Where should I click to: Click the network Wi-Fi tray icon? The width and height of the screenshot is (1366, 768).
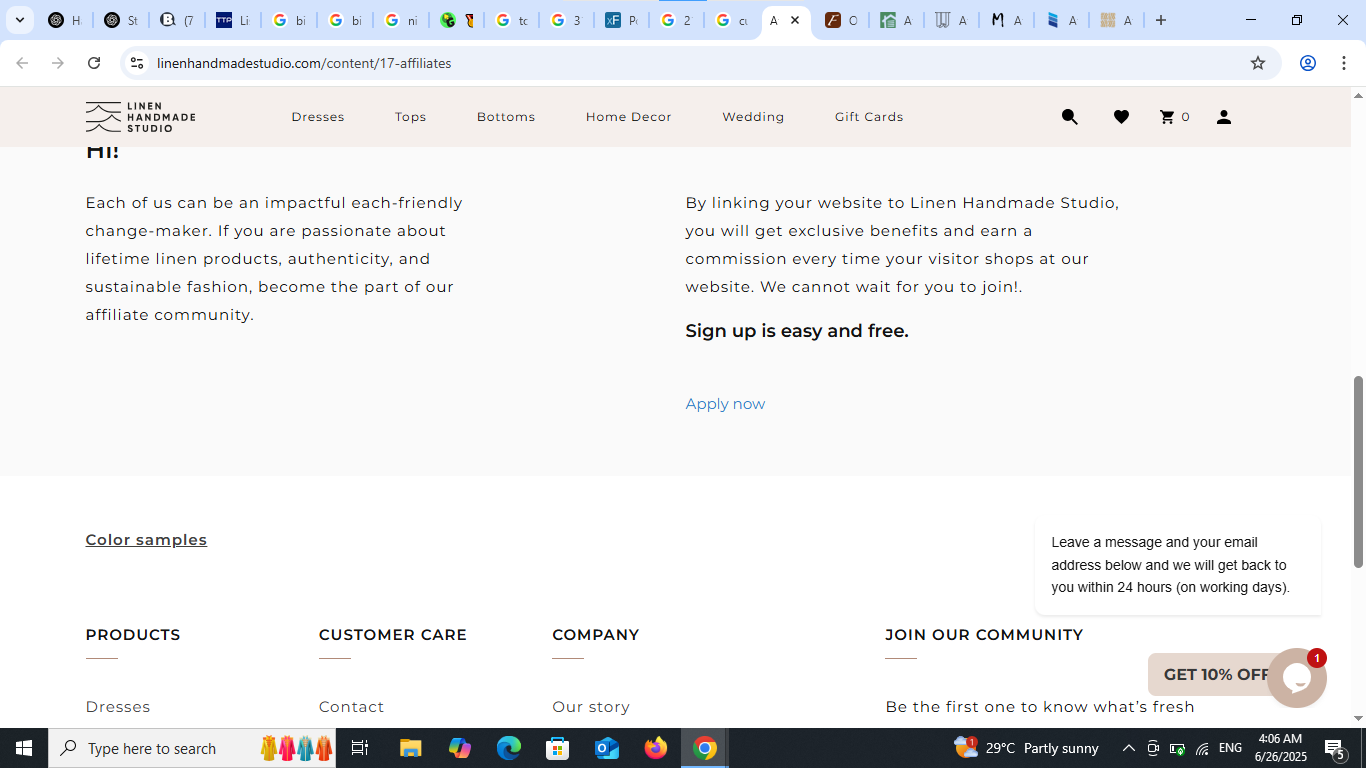coord(1202,748)
